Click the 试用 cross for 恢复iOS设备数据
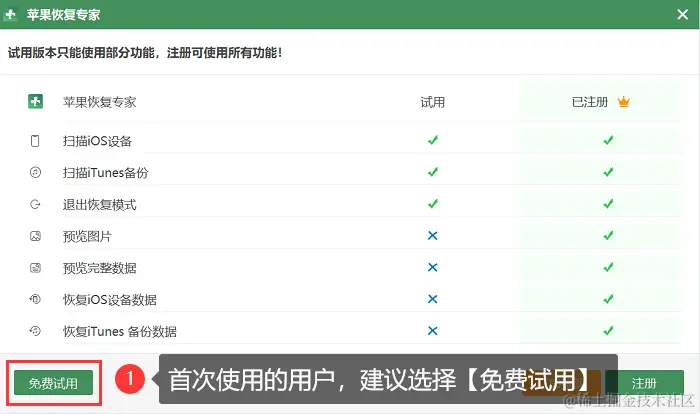 [433, 299]
